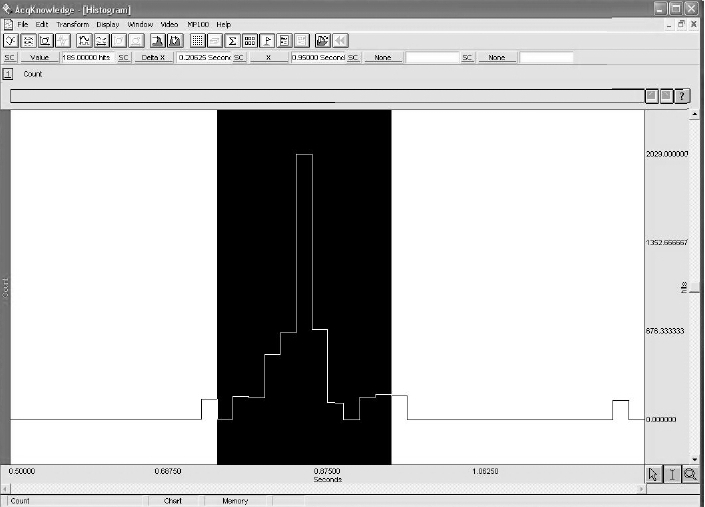The image size is (705, 507).
Task: Select the magnifier zoom tool
Action: click(x=690, y=475)
